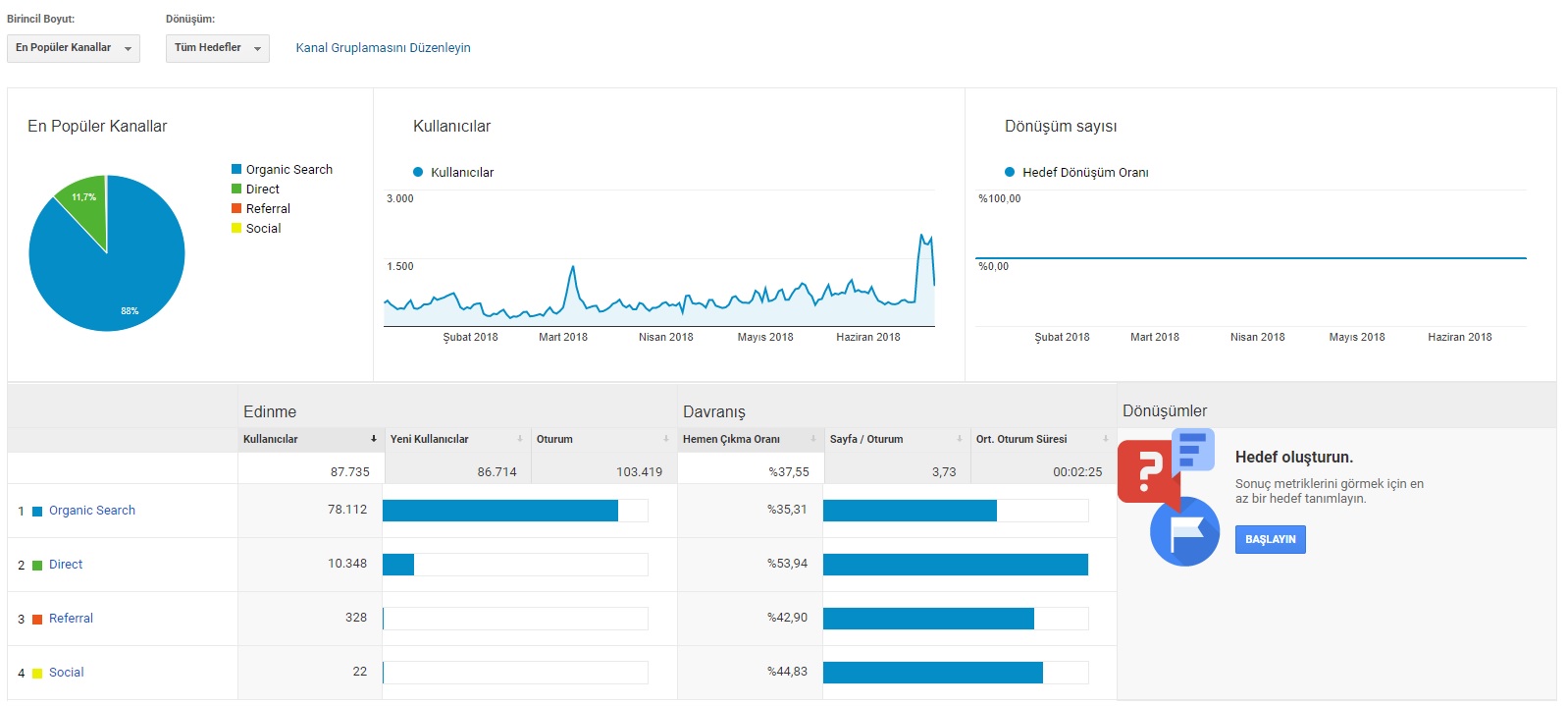Click the 328 Referral users value

coord(356,618)
